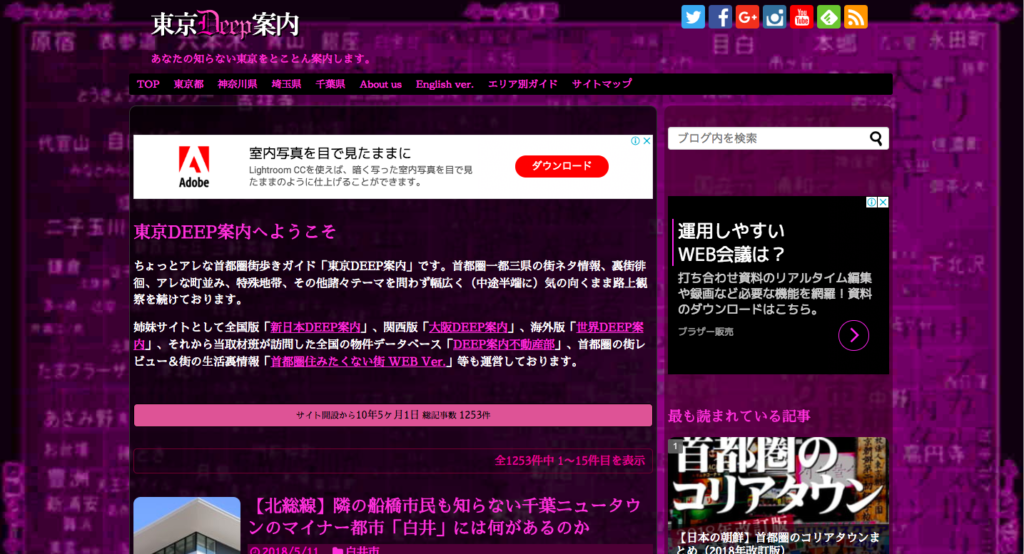Switch to English ver. page
The image size is (1024, 554).
coord(445,84)
